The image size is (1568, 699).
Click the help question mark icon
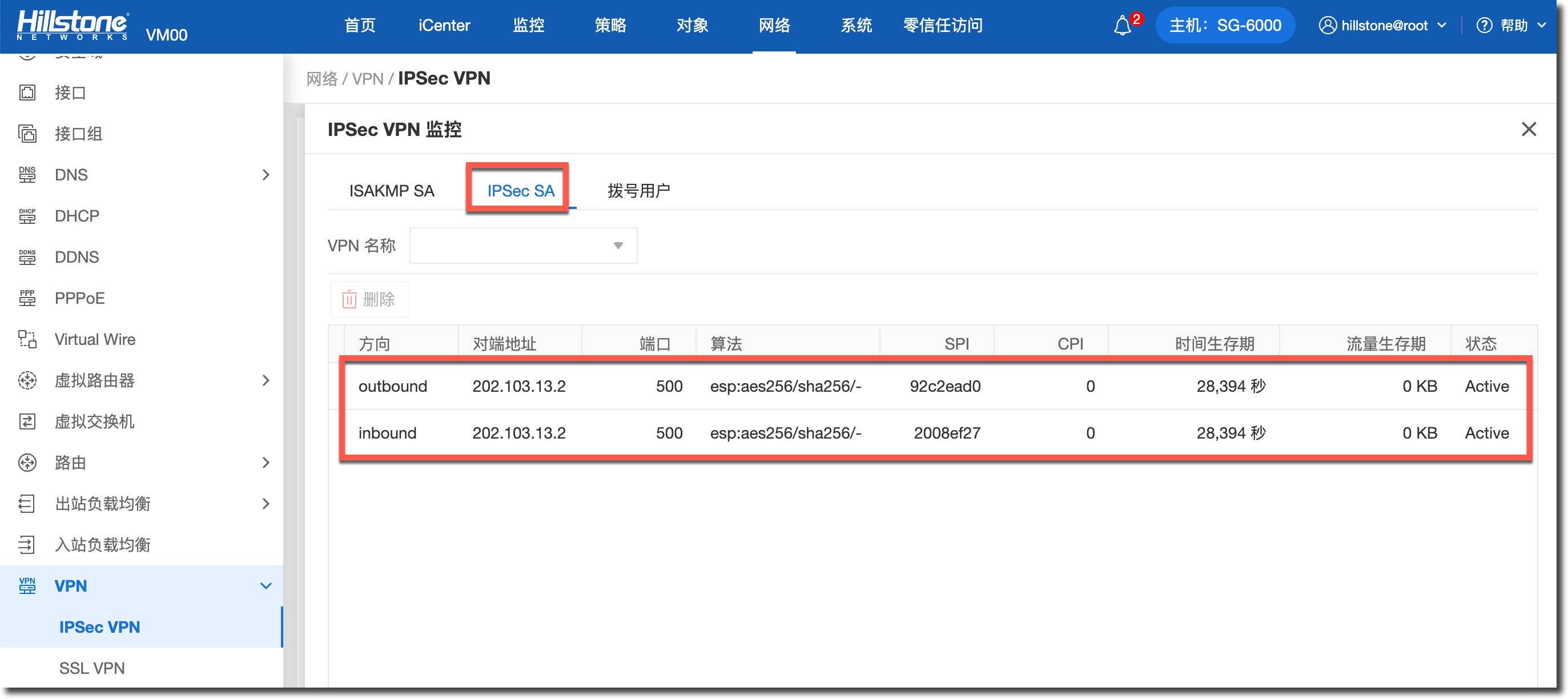click(1484, 26)
